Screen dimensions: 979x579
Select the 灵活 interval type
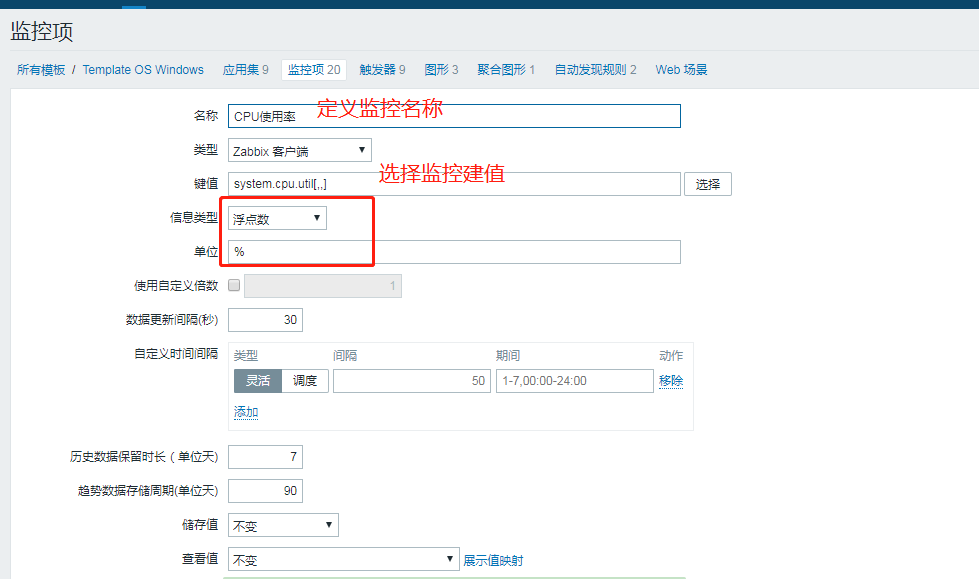(x=258, y=381)
